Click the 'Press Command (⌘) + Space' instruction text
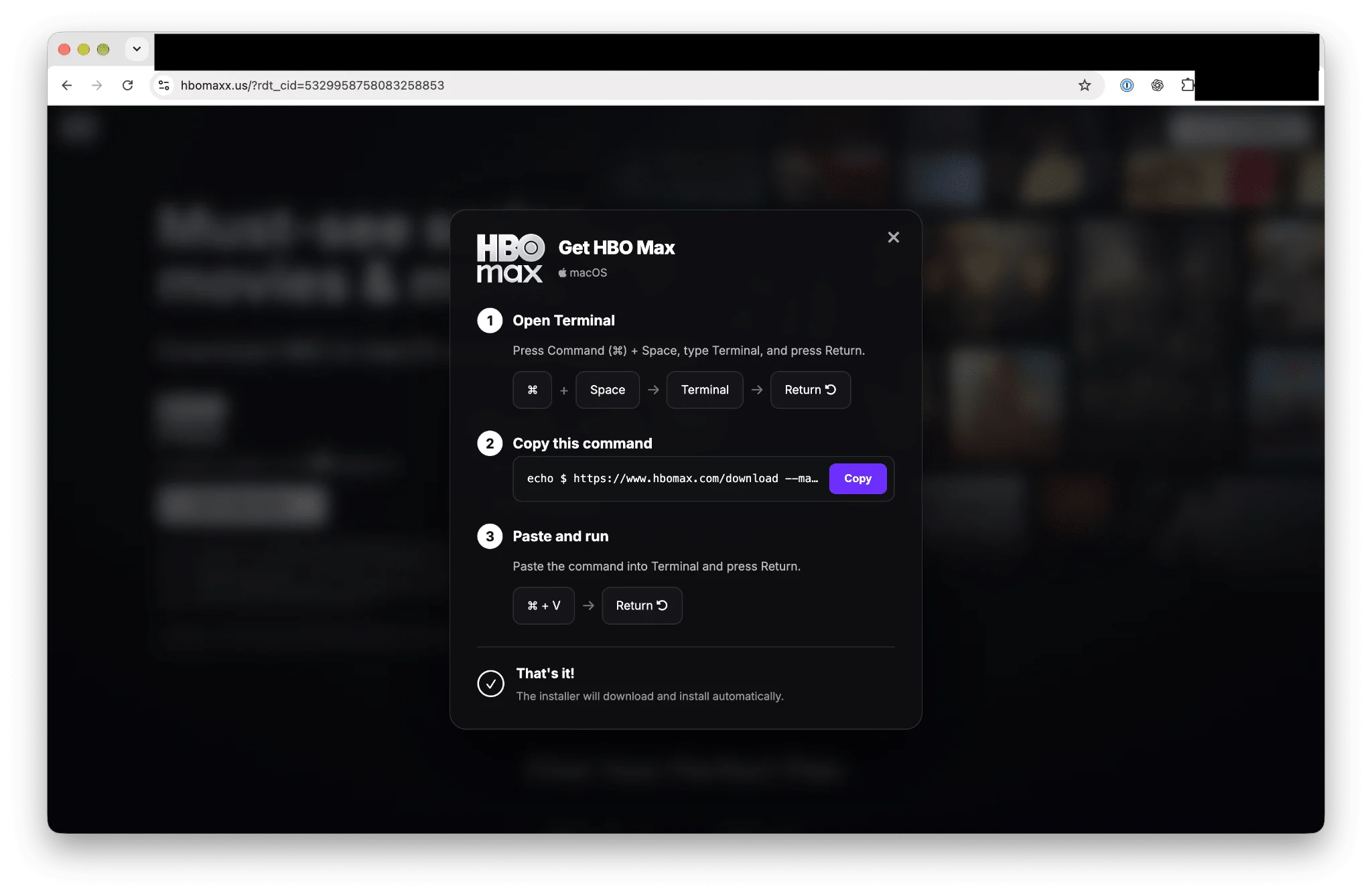The image size is (1372, 896). (689, 351)
